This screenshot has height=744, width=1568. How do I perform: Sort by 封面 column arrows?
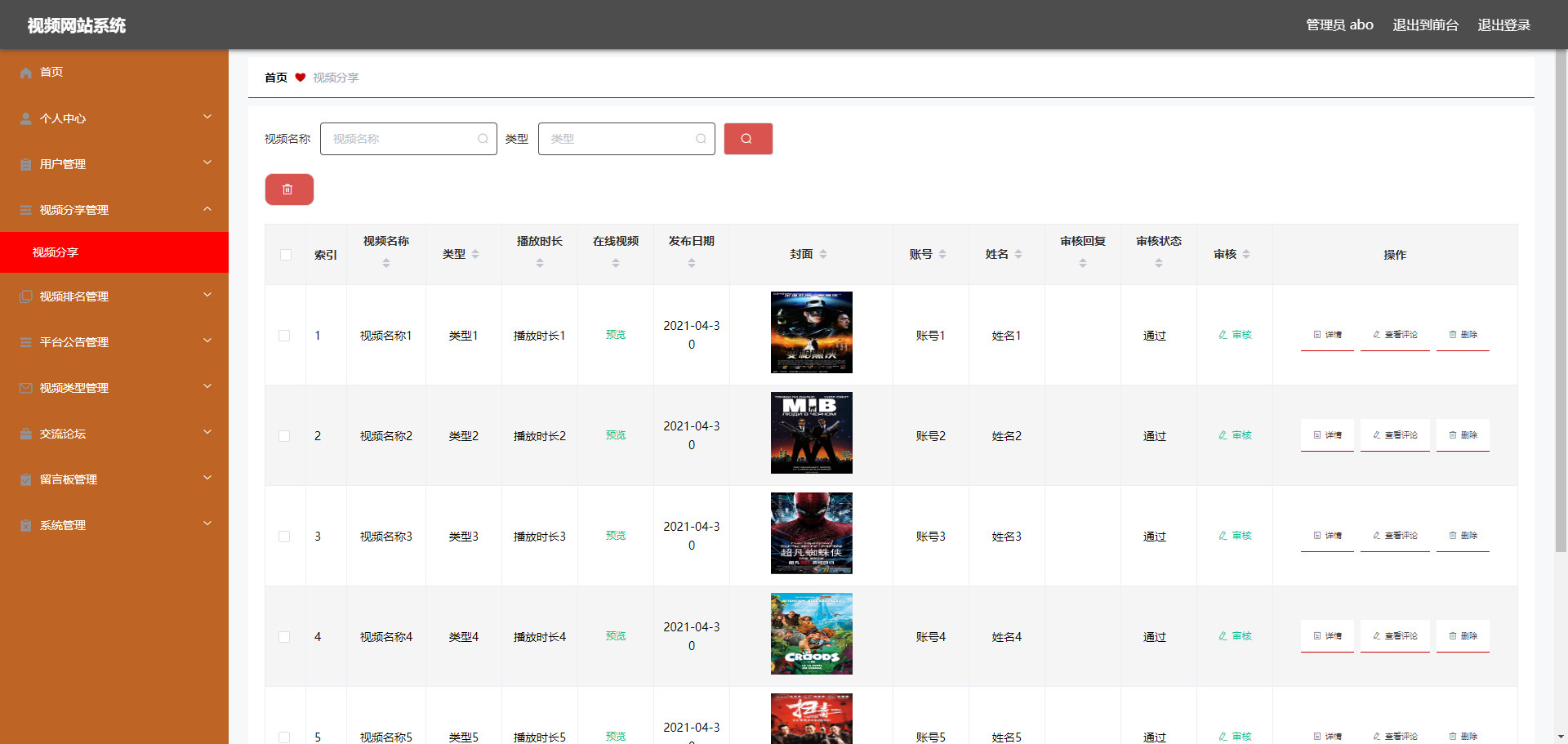coord(823,254)
